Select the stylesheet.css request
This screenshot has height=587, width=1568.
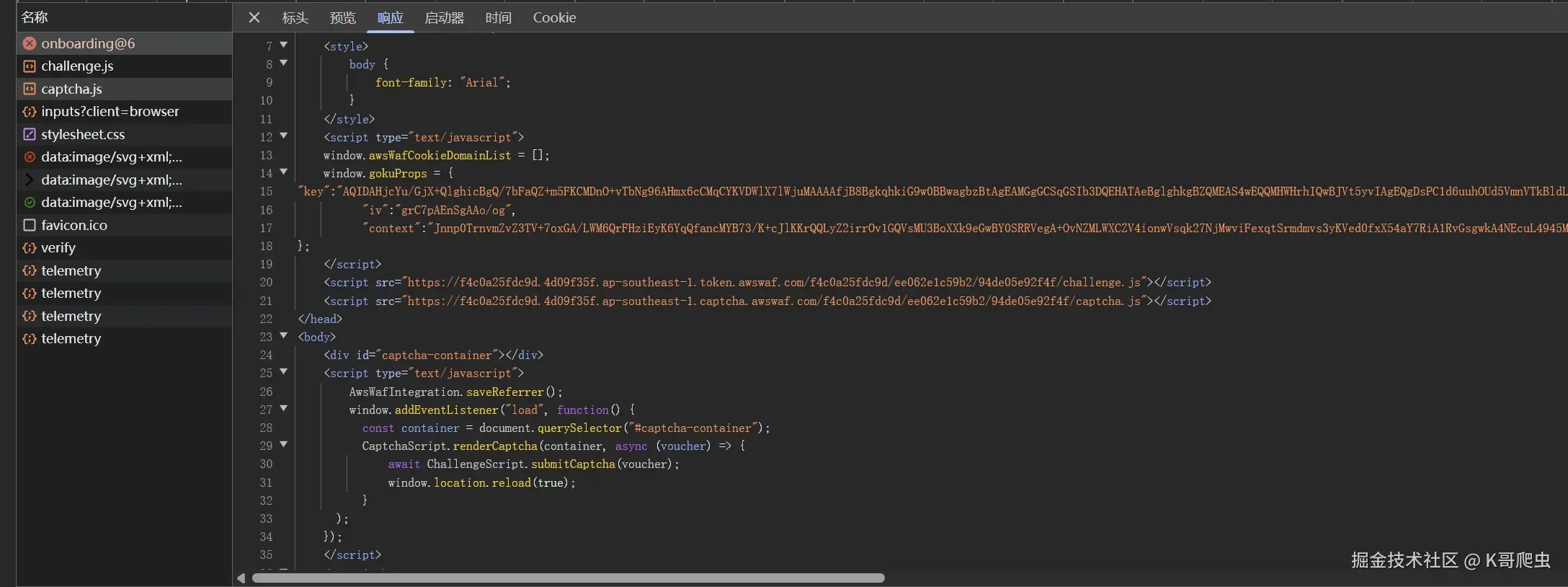[124, 134]
